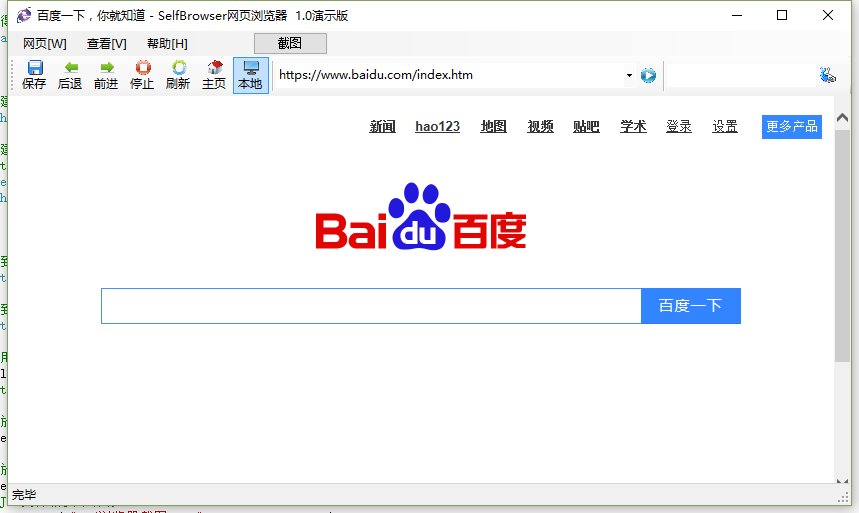Screen dimensions: 859x513
Task: Go forward with the 前进 arrow icon
Action: point(106,75)
